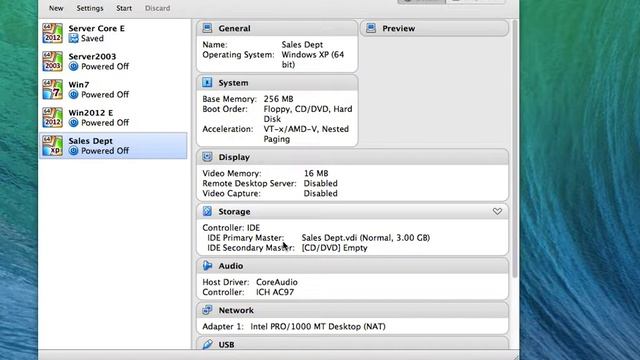Open the Network section header
Image resolution: width=640 pixels, height=360 pixels.
coord(353,310)
